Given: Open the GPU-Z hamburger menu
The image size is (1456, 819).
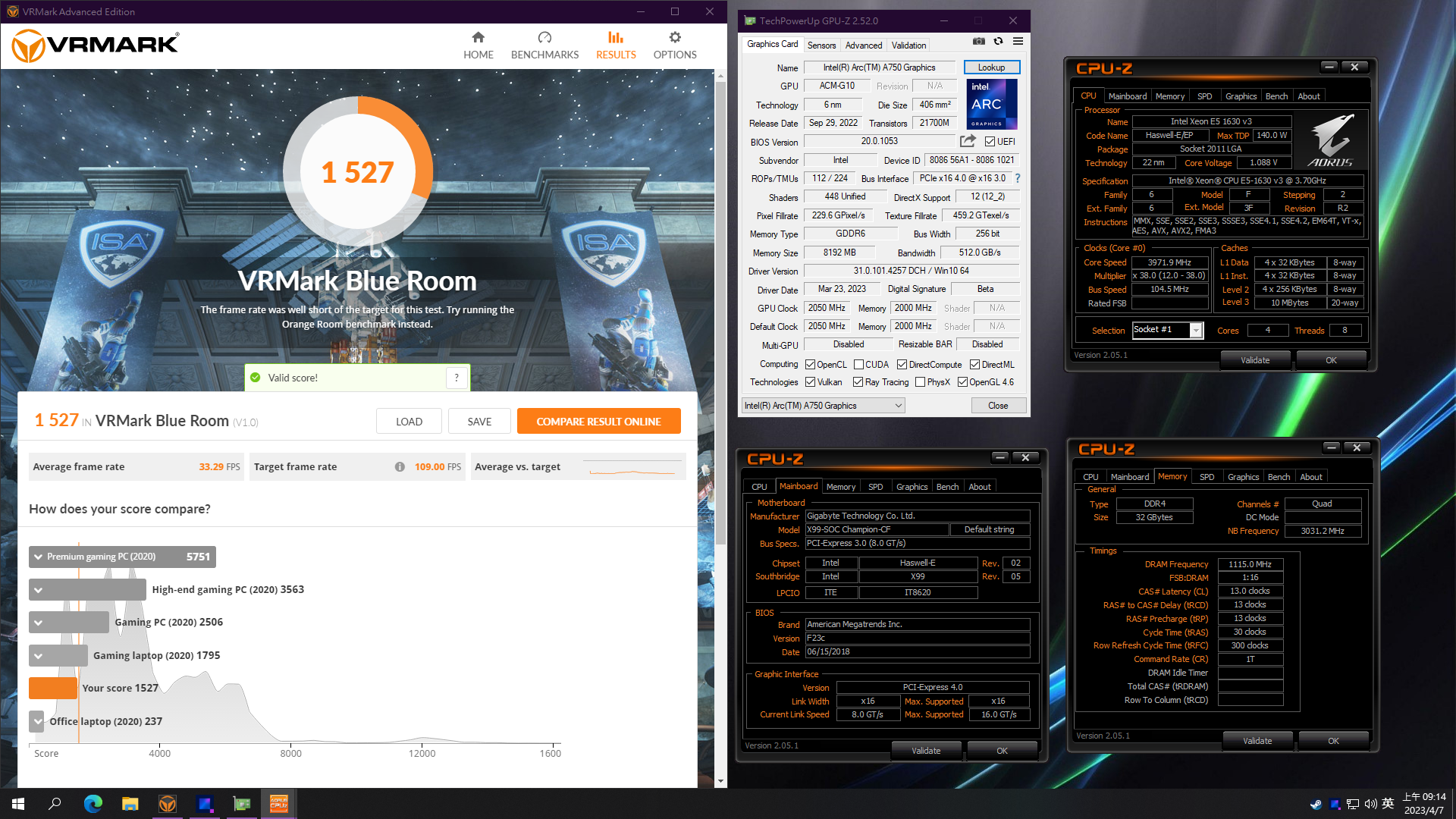Looking at the screenshot, I should [1018, 42].
